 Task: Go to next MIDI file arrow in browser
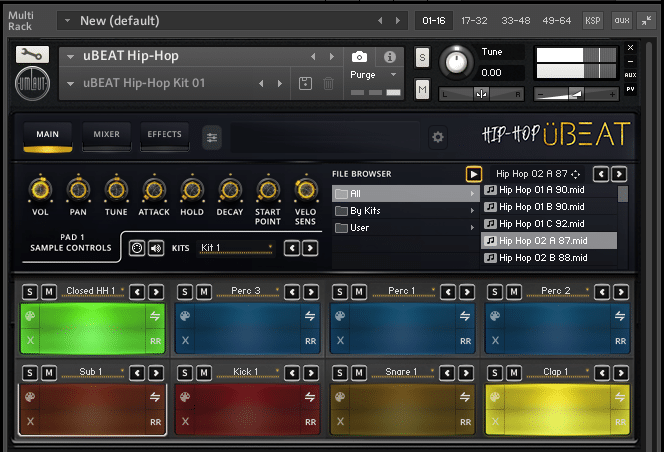point(619,174)
